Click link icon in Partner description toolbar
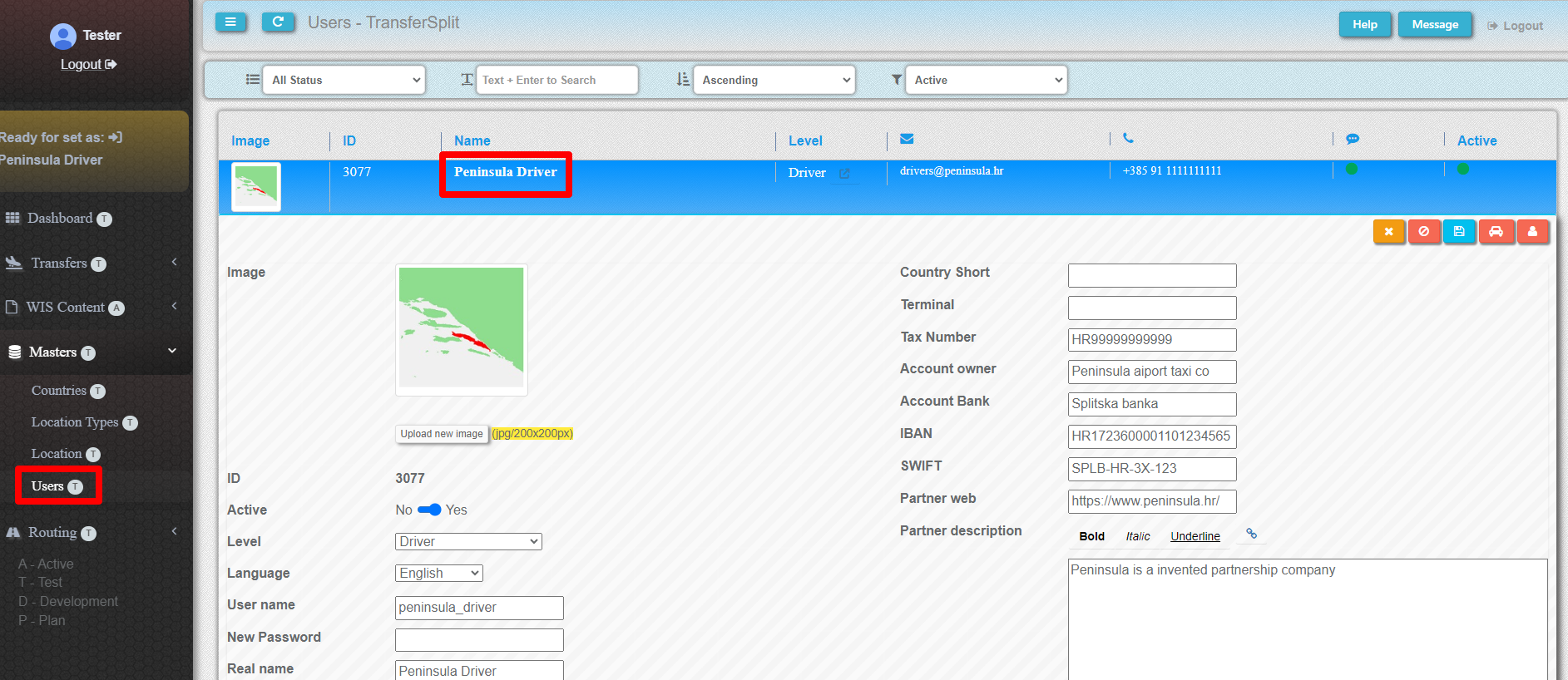This screenshot has height=680, width=1568. pos(1251,535)
